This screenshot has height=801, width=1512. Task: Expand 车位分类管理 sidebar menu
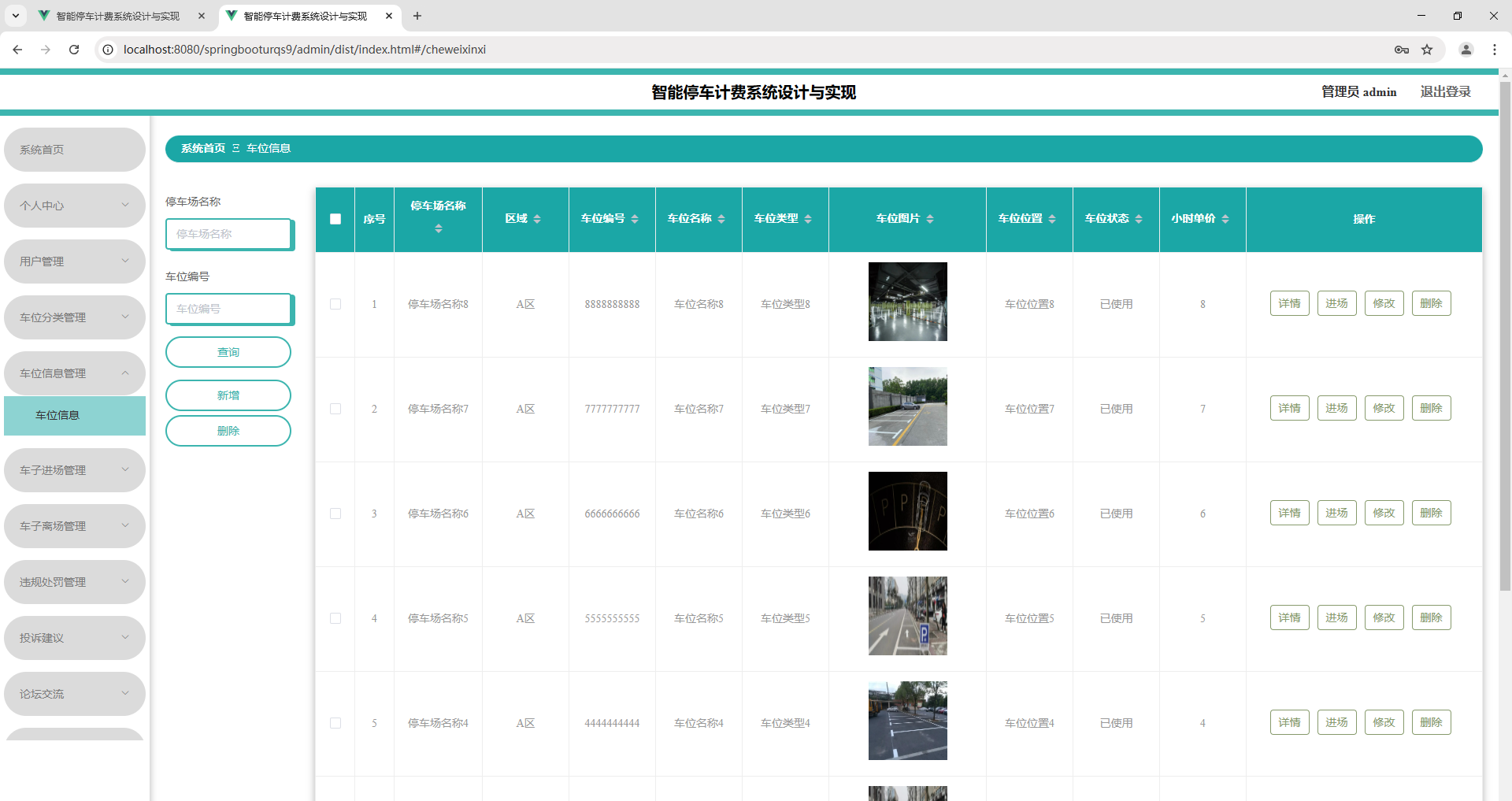[x=75, y=317]
